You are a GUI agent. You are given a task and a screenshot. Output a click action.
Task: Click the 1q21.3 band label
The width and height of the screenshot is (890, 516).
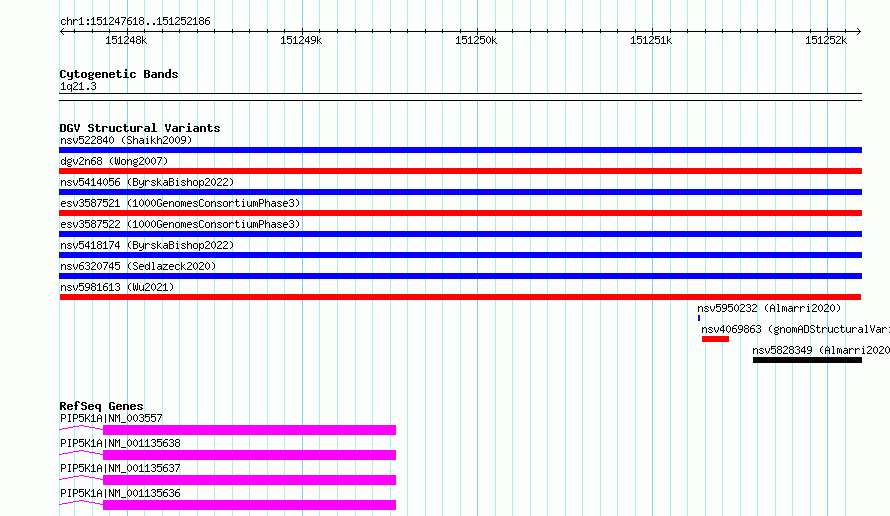tap(78, 86)
